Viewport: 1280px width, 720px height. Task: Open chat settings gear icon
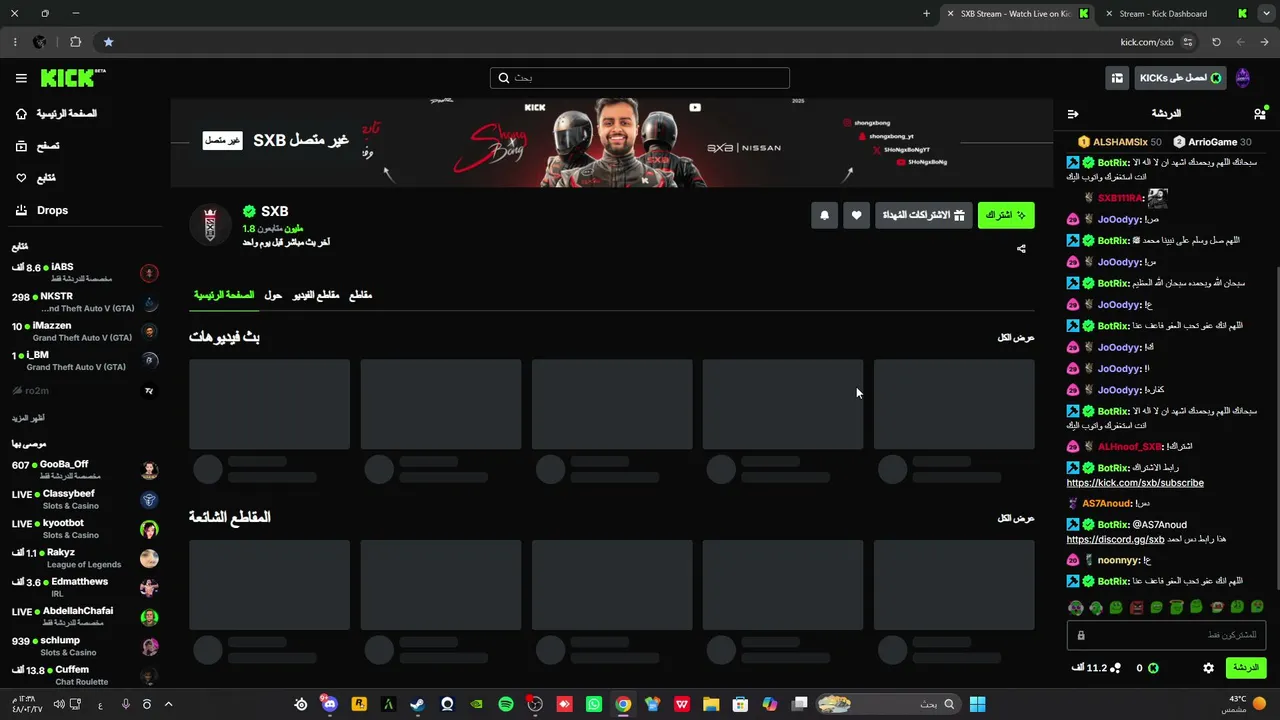tap(1208, 668)
